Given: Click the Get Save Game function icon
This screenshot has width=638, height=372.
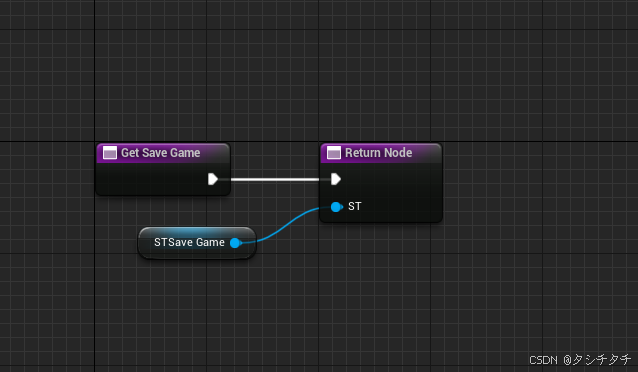Looking at the screenshot, I should (109, 153).
